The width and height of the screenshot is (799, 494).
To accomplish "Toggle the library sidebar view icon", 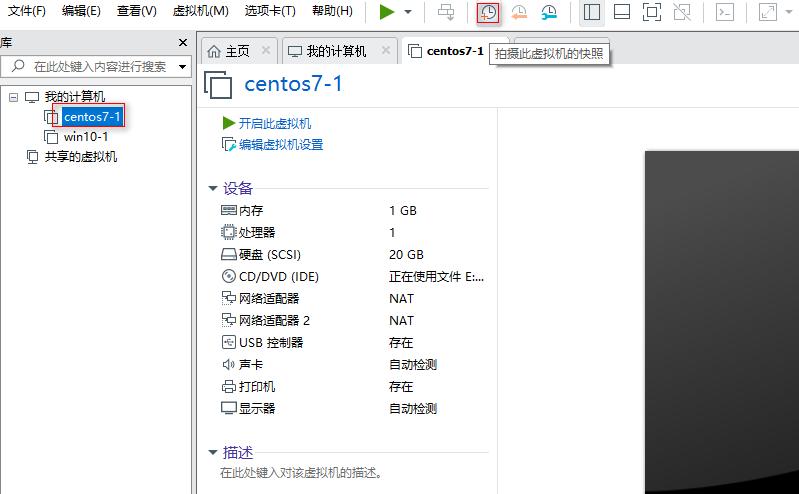I will click(x=592, y=12).
